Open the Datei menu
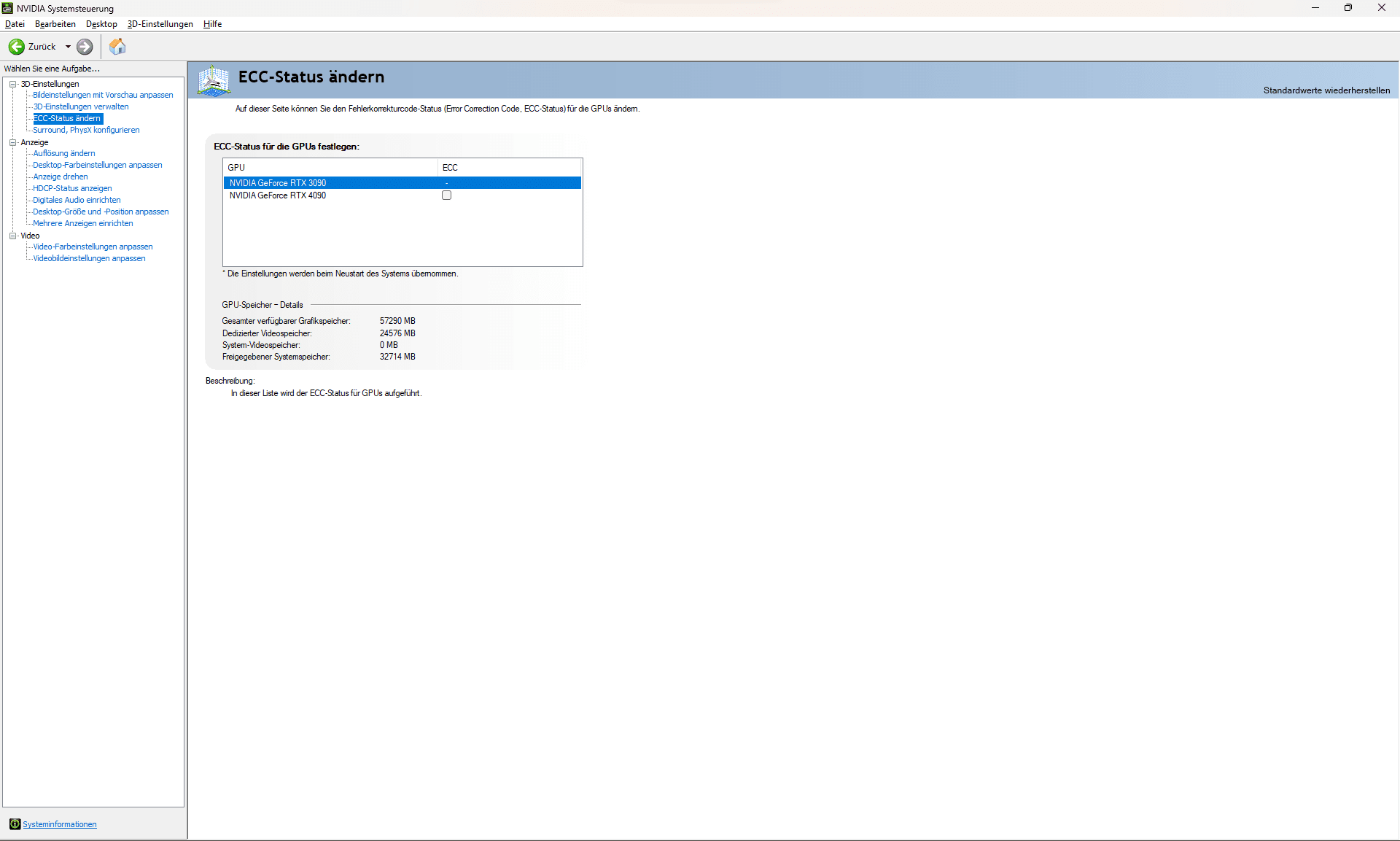 (x=15, y=24)
